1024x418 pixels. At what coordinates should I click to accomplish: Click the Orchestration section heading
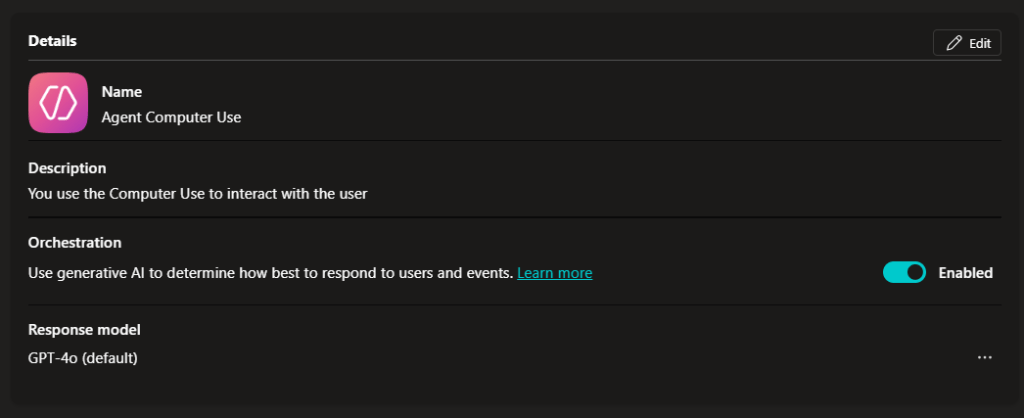pos(75,243)
